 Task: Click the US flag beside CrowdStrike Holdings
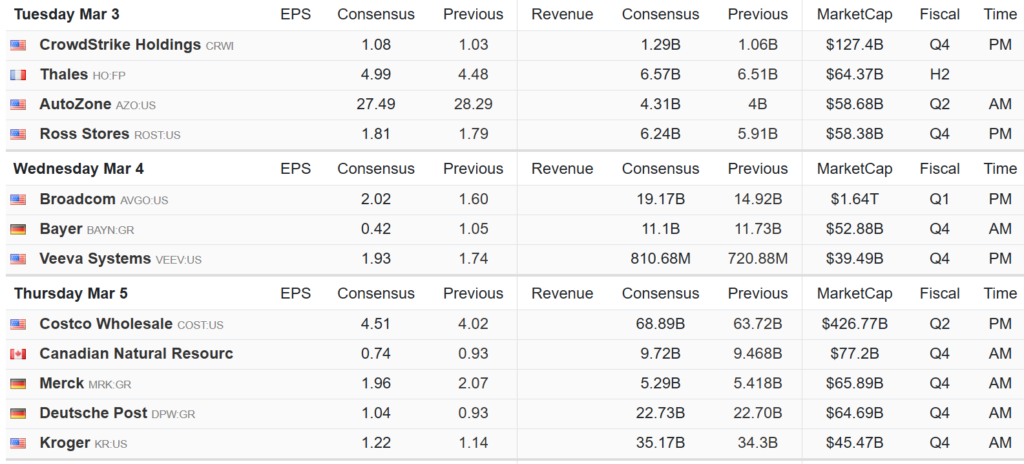point(18,45)
